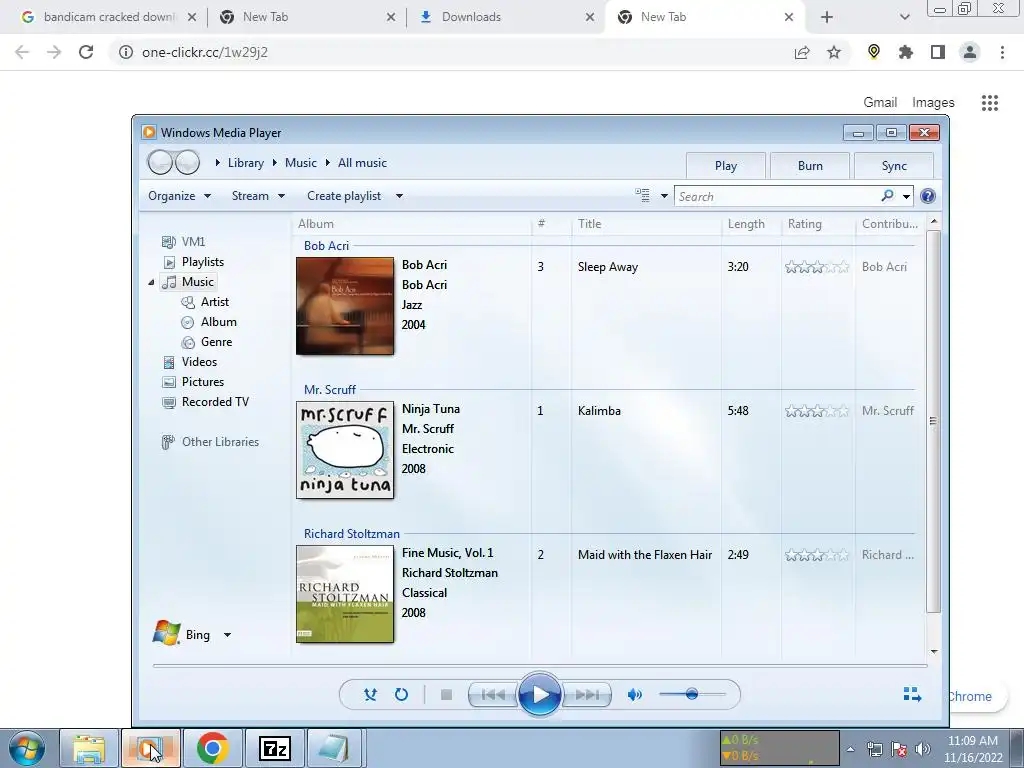1024x768 pixels.
Task: Expand the arrow before Library breadcrumb
Action: 217,163
